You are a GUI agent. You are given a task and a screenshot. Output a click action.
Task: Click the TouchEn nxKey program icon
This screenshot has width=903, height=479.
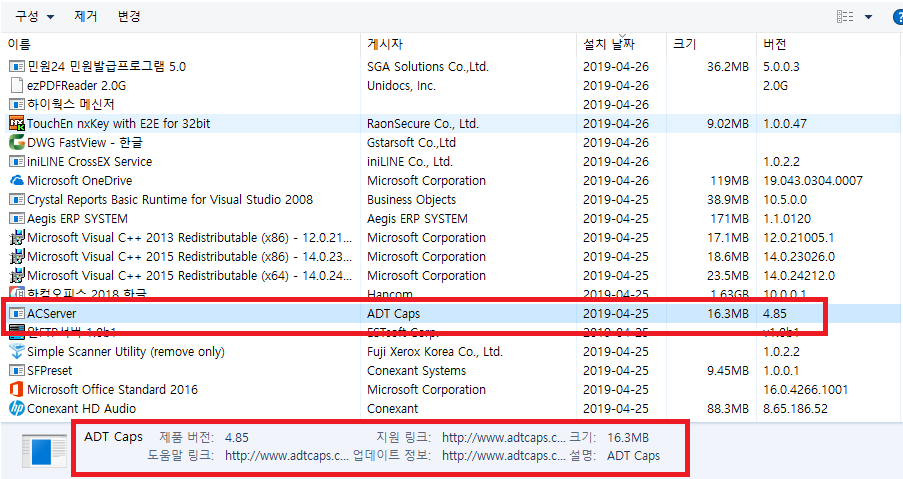(x=17, y=124)
